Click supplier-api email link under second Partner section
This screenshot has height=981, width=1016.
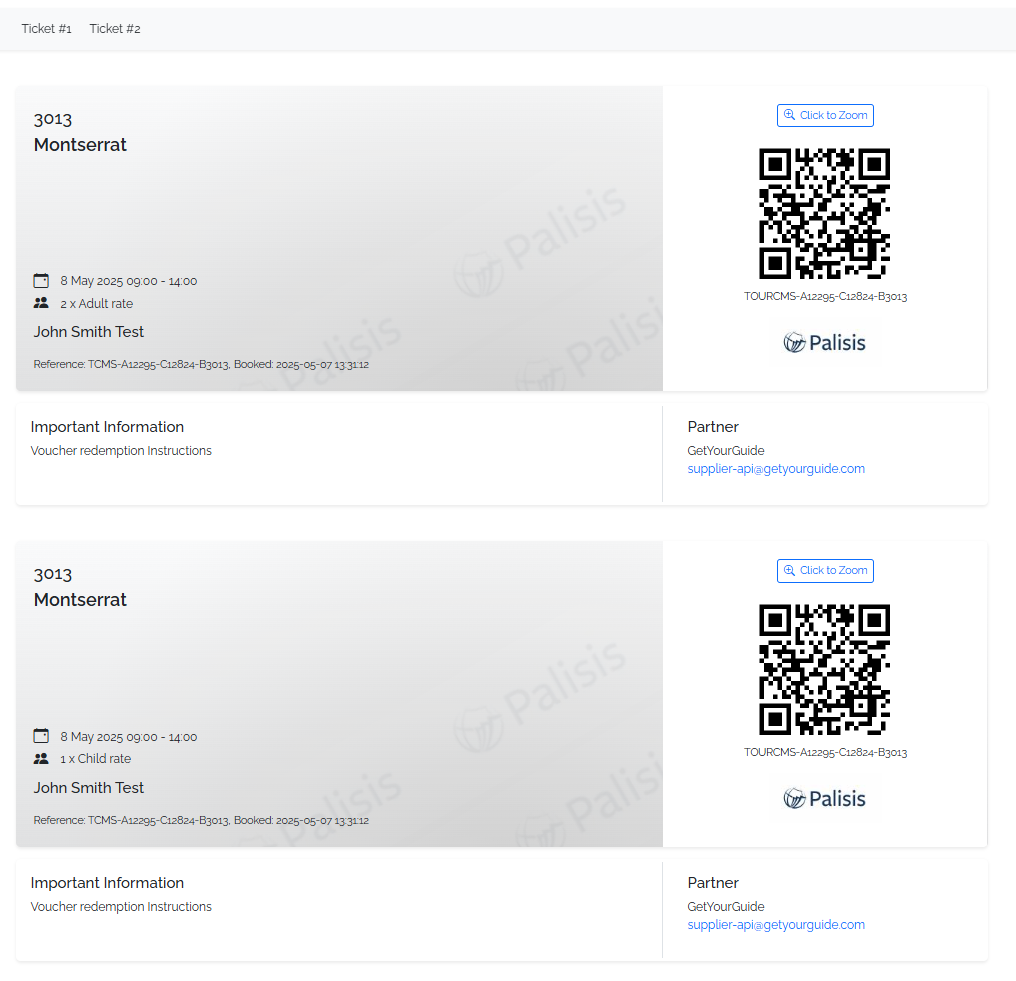tap(776, 925)
